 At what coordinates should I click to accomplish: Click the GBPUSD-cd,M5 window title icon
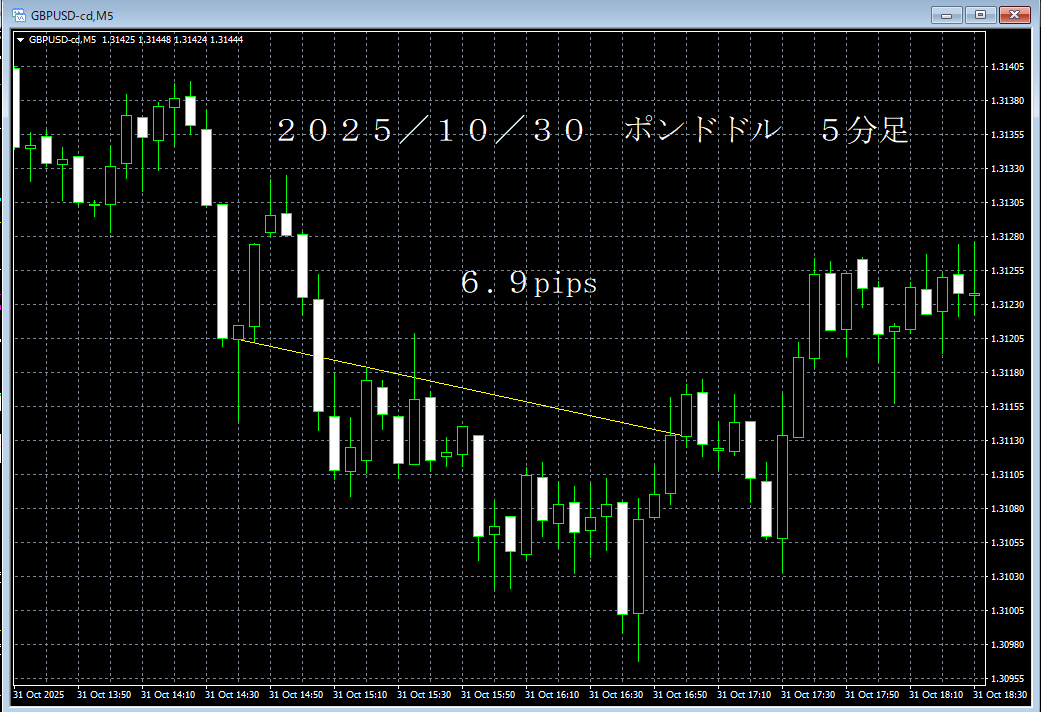click(x=19, y=15)
